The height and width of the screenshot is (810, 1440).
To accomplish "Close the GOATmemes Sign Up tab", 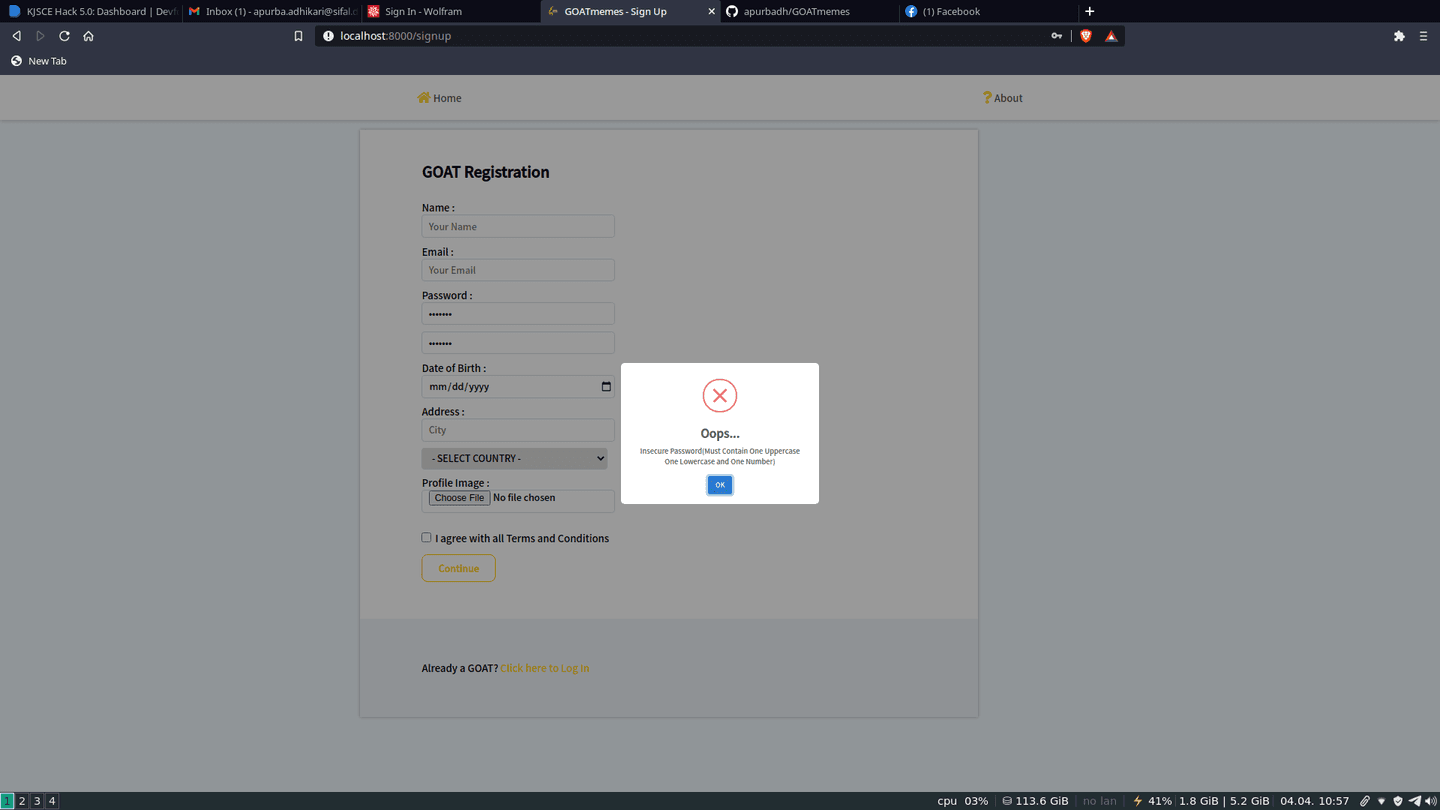I will pyautogui.click(x=711, y=11).
